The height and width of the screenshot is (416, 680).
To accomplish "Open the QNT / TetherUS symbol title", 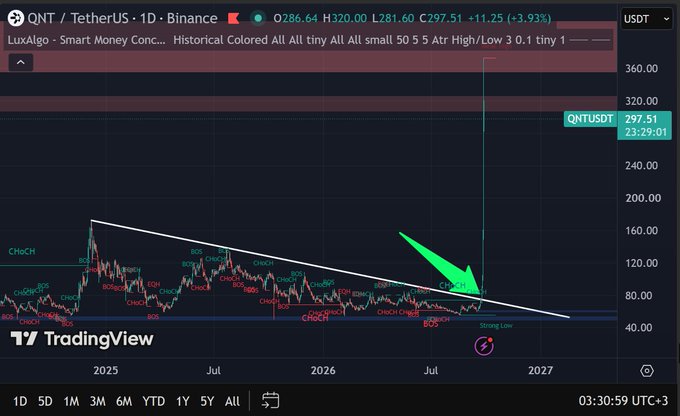I will [x=122, y=18].
